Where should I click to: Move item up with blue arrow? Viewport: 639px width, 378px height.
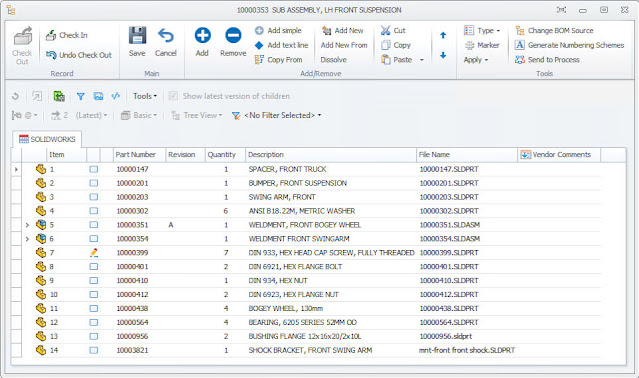coord(443,35)
